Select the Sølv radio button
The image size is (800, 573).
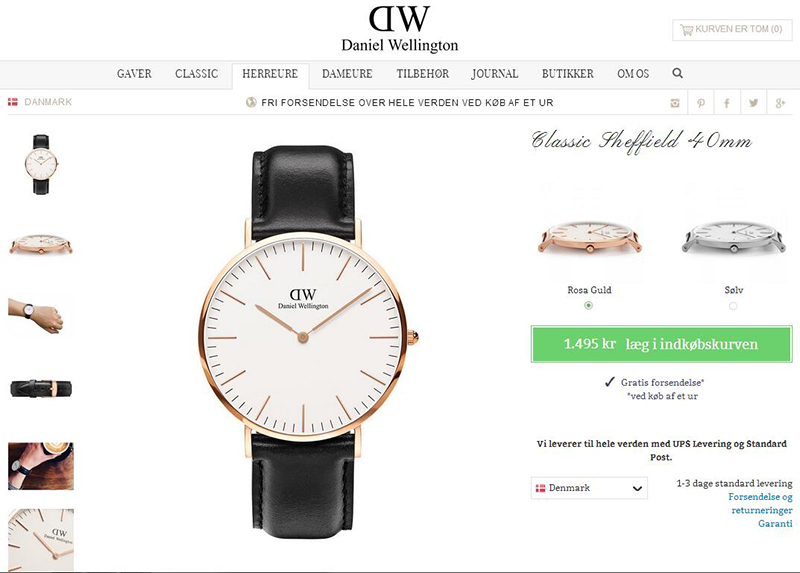pyautogui.click(x=733, y=306)
